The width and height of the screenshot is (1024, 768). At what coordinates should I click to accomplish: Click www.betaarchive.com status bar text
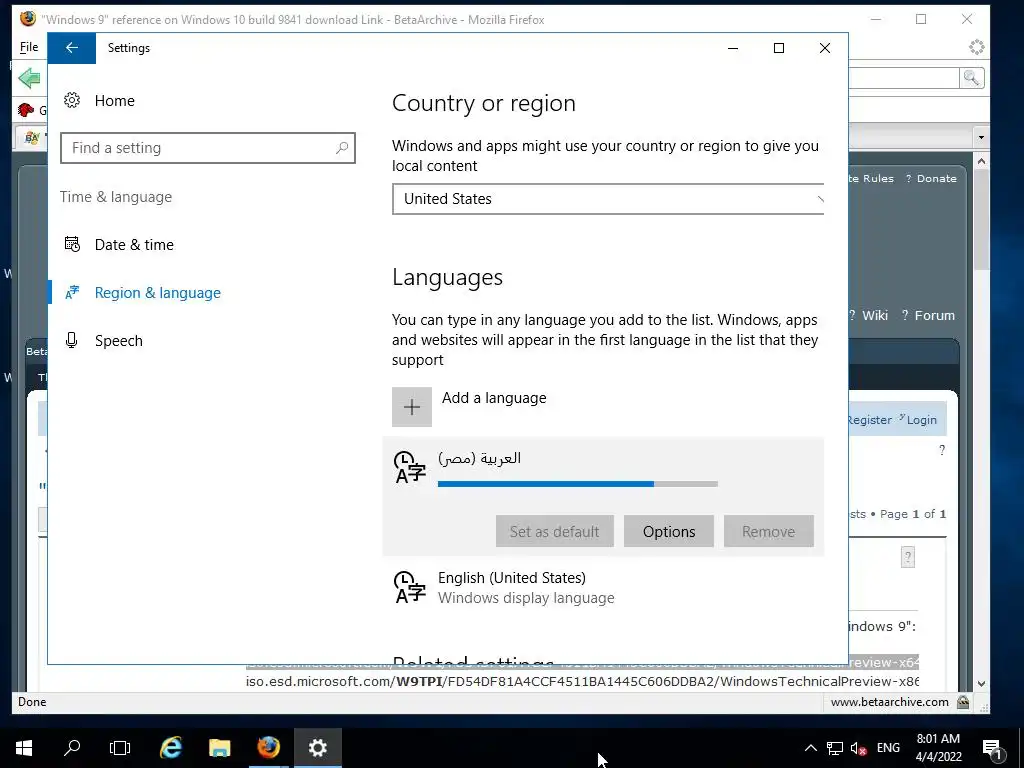coord(889,702)
